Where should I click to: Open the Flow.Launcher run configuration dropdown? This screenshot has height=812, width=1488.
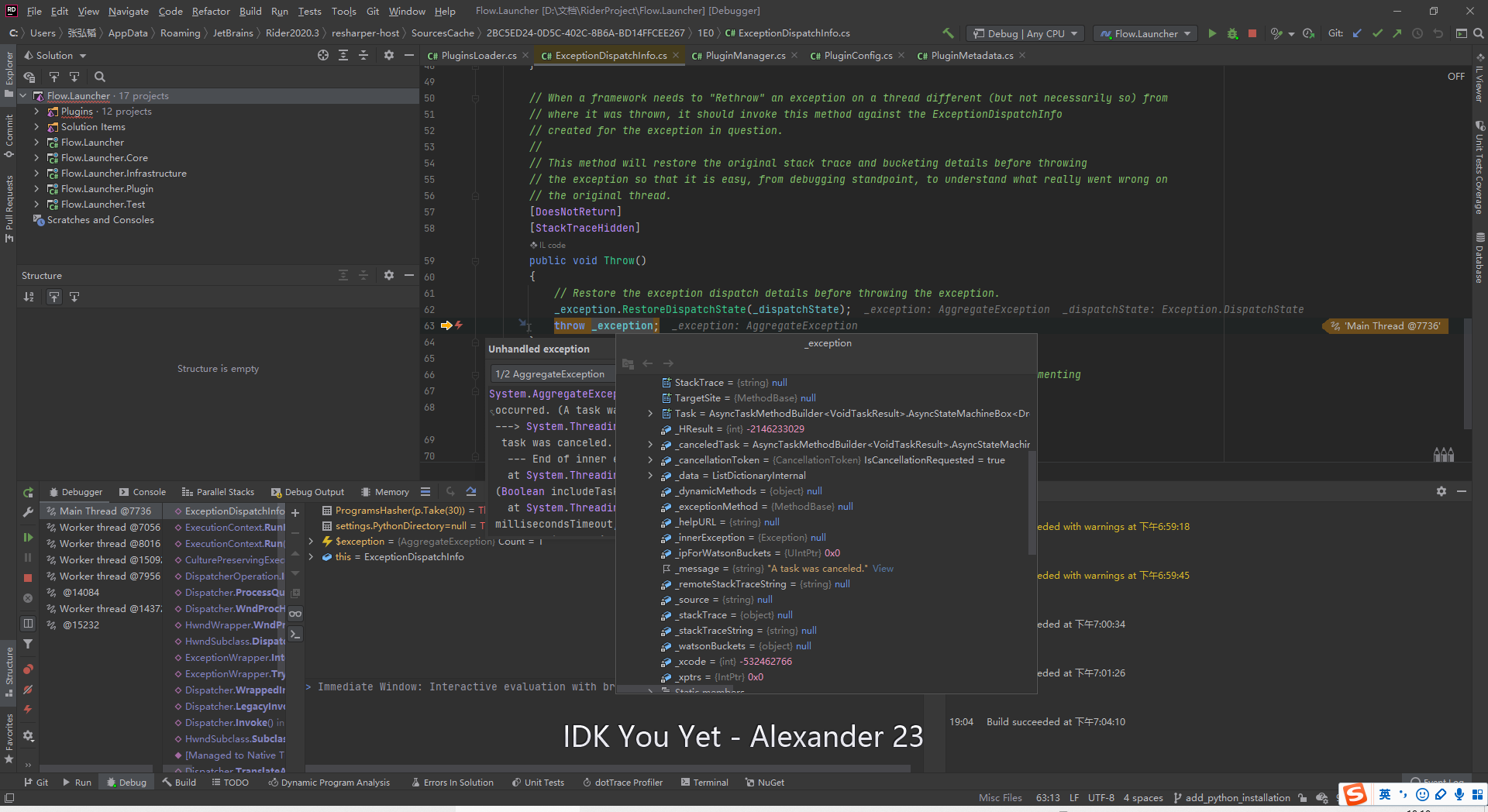tap(1145, 33)
